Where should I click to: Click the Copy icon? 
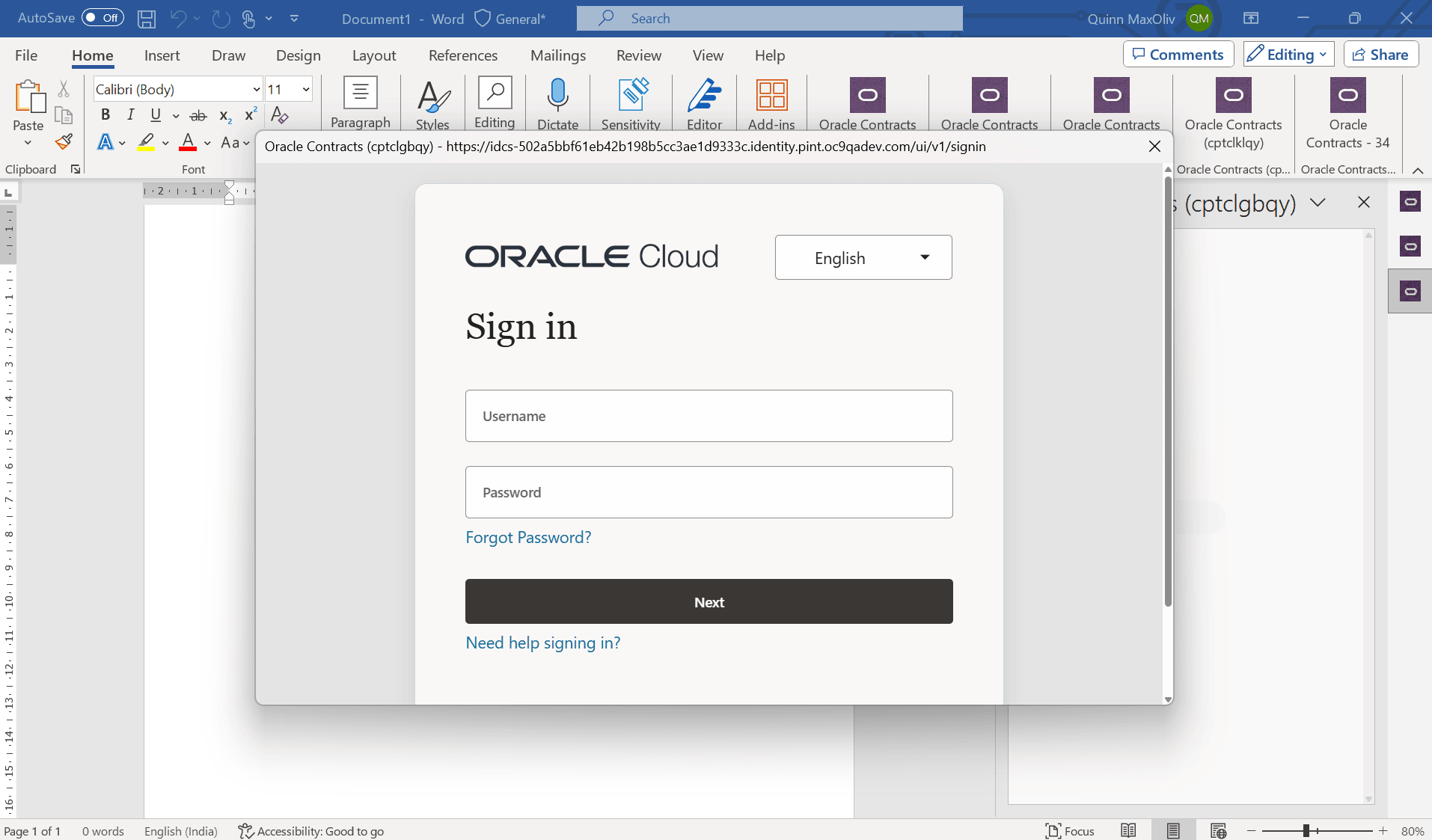click(x=64, y=115)
